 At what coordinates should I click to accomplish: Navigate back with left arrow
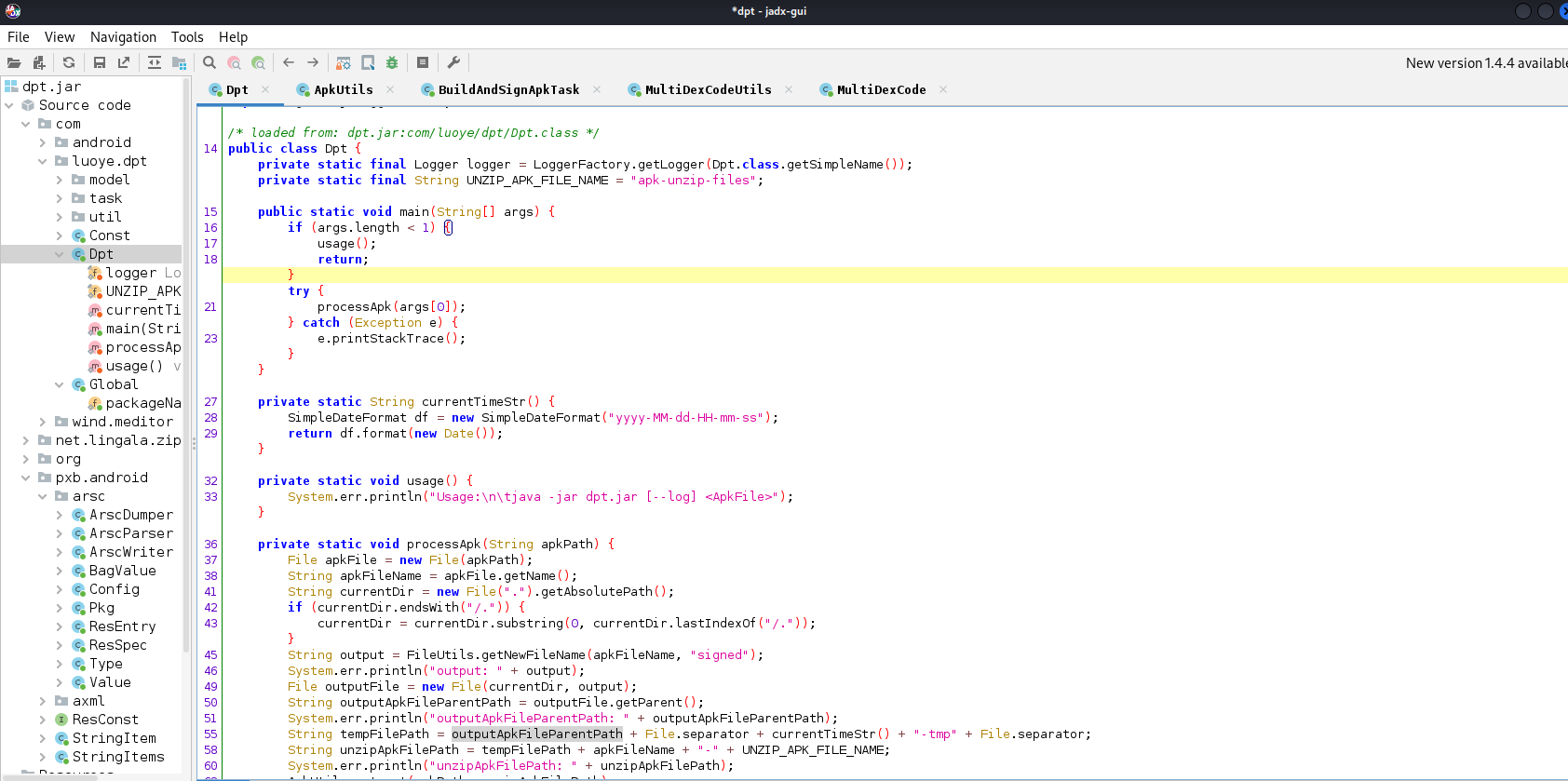[289, 62]
